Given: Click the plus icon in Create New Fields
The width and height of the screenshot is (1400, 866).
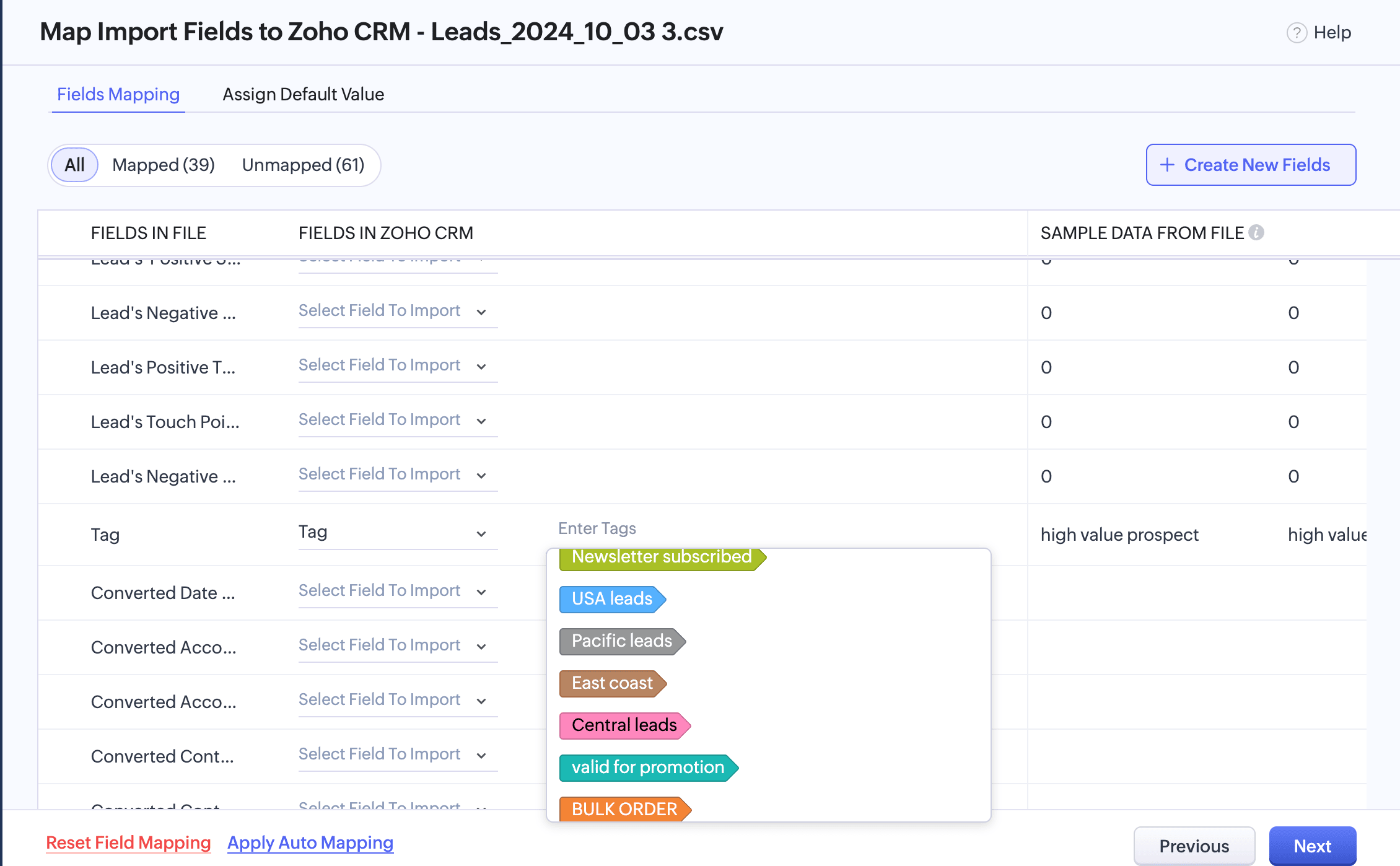Looking at the screenshot, I should [1167, 165].
